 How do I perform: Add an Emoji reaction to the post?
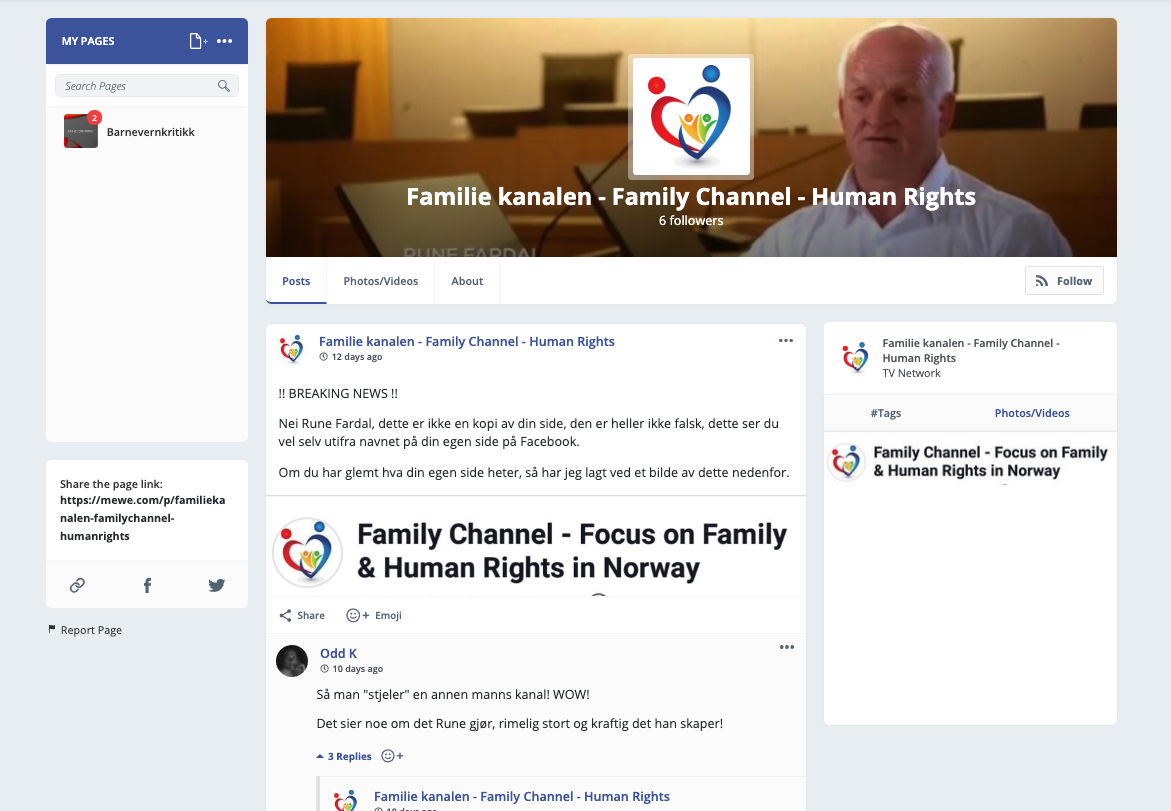374,615
